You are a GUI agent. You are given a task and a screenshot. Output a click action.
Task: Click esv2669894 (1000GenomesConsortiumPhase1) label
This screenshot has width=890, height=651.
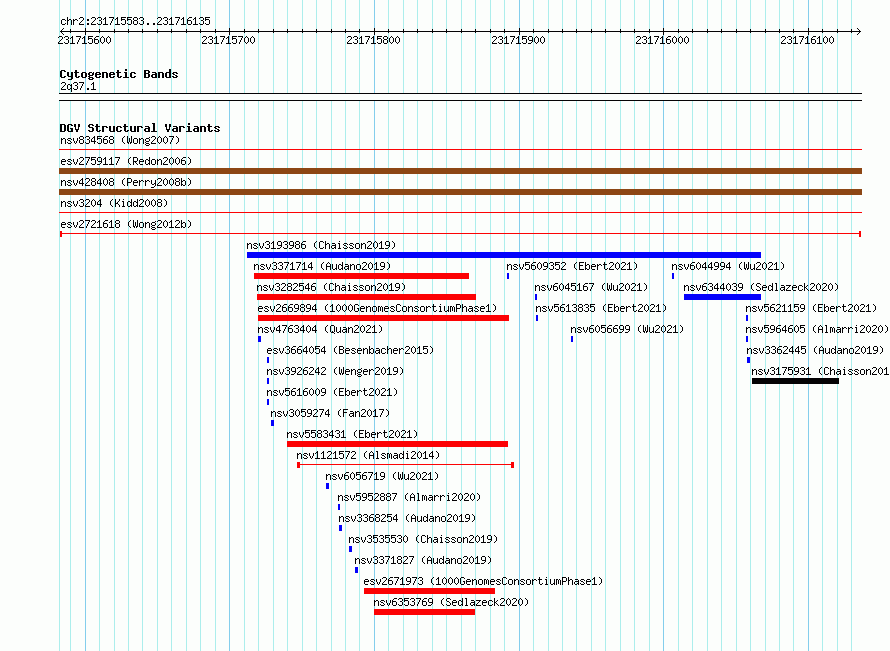377,308
